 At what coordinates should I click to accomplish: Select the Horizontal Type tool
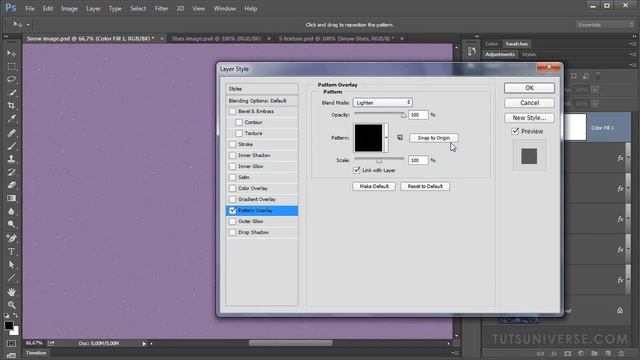[11, 251]
